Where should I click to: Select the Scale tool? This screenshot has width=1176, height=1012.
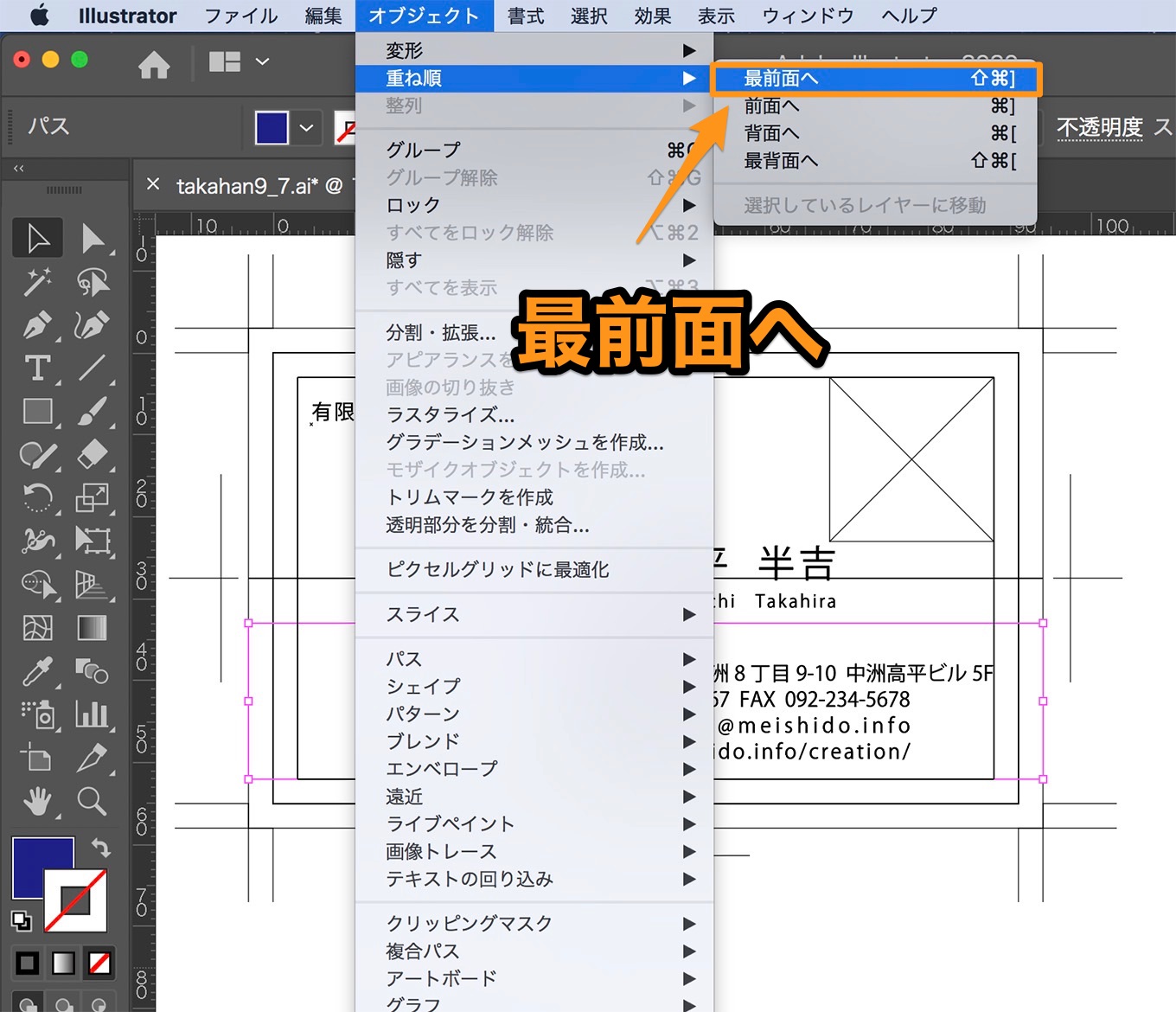(x=93, y=497)
